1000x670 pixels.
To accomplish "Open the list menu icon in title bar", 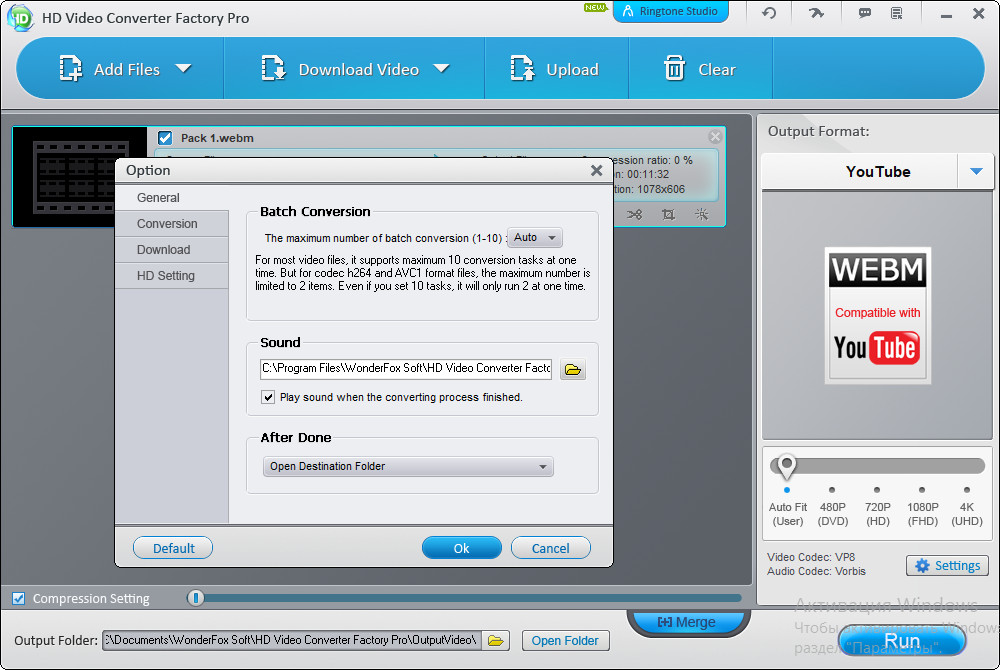I will click(x=897, y=13).
